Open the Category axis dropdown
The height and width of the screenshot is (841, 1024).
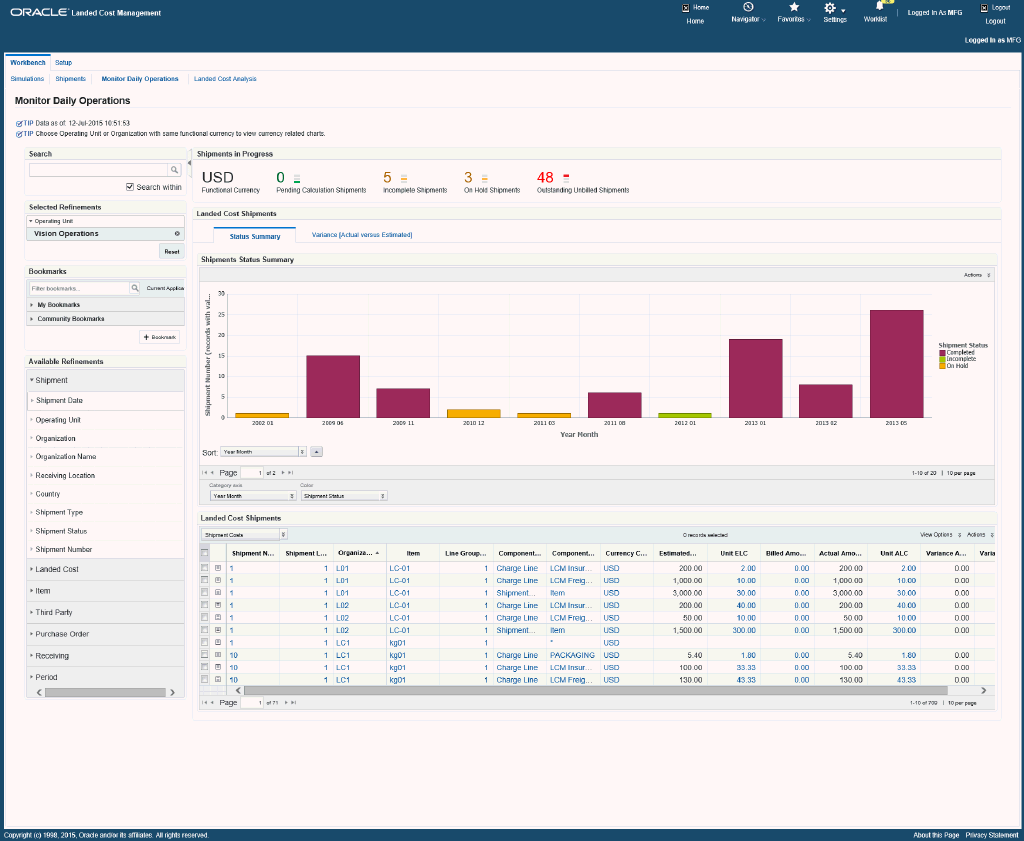coord(253,496)
